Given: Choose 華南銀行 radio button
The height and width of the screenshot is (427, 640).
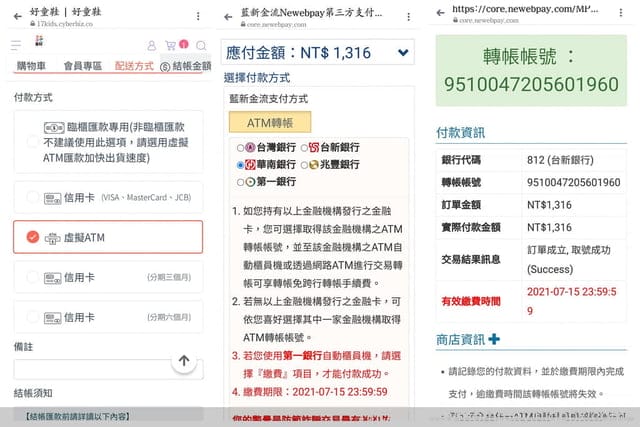Looking at the screenshot, I should (240, 165).
